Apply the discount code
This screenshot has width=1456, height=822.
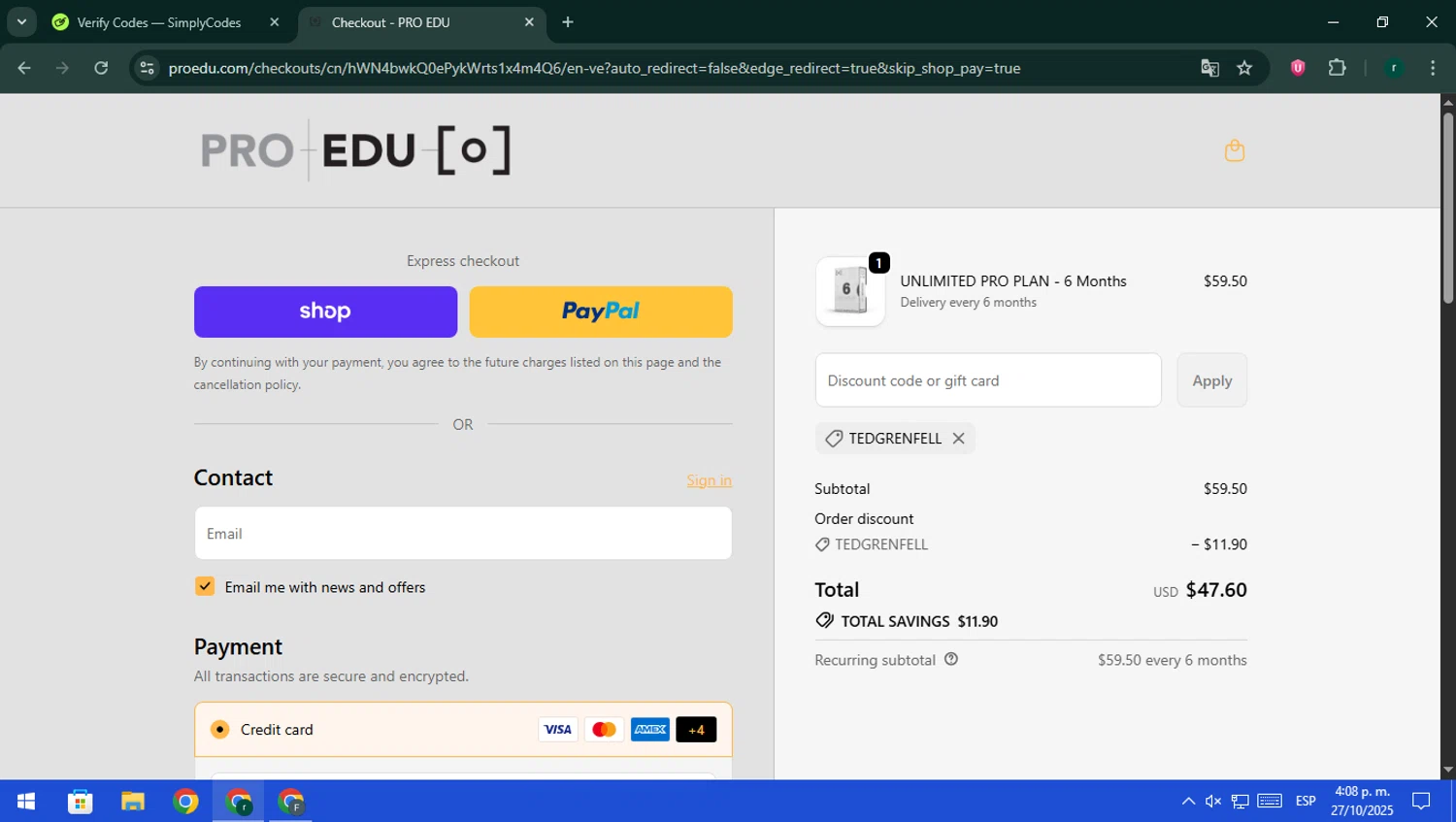point(1212,380)
